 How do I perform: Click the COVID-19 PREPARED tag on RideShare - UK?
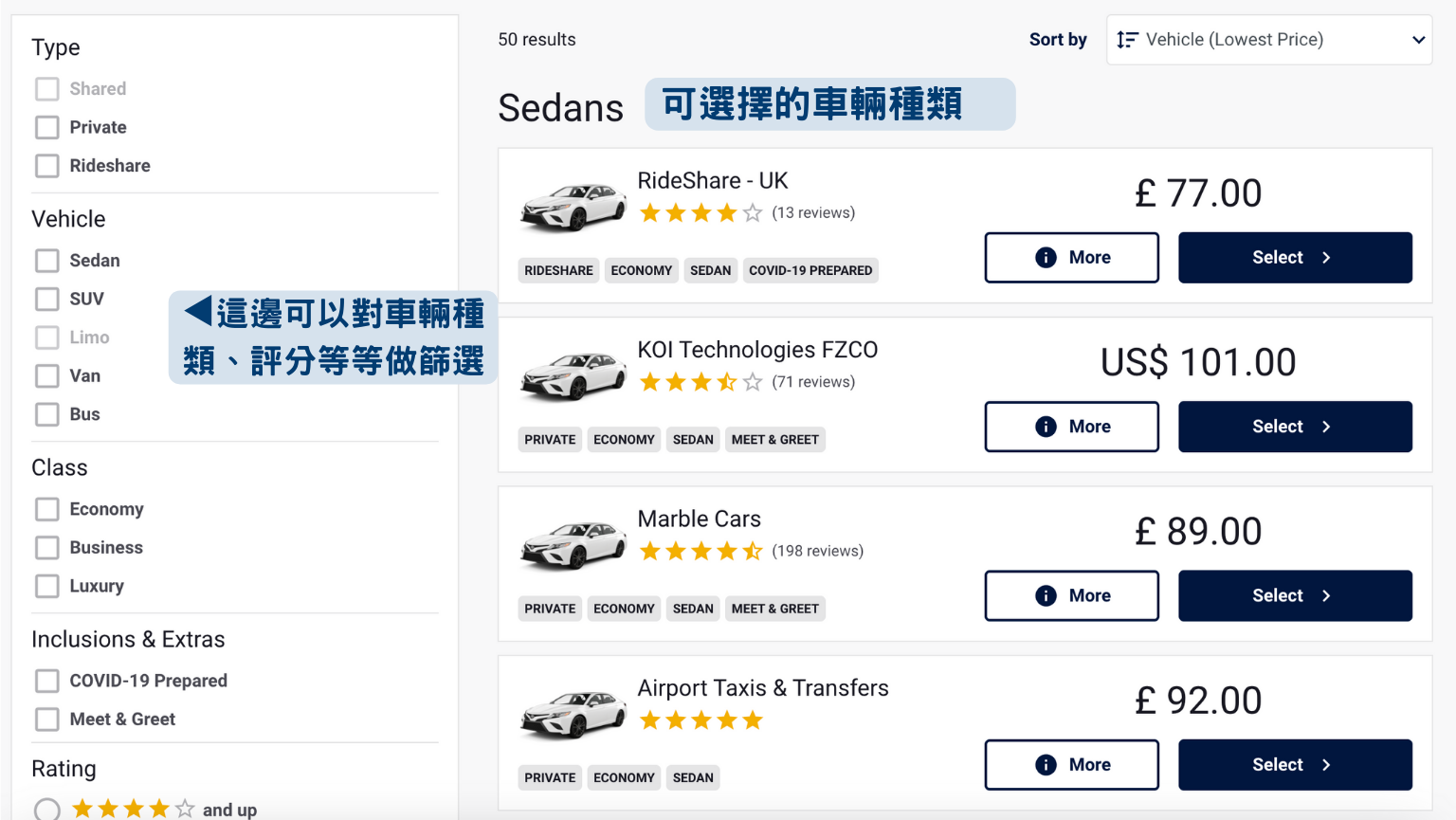click(810, 270)
